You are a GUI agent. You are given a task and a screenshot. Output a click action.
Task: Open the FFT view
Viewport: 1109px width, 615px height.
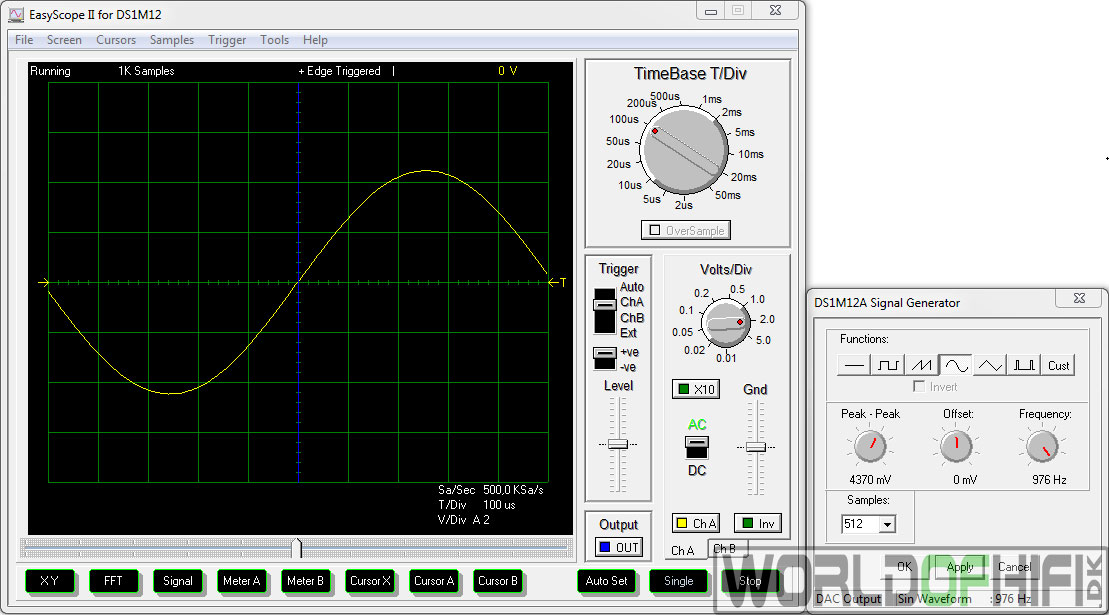point(113,581)
